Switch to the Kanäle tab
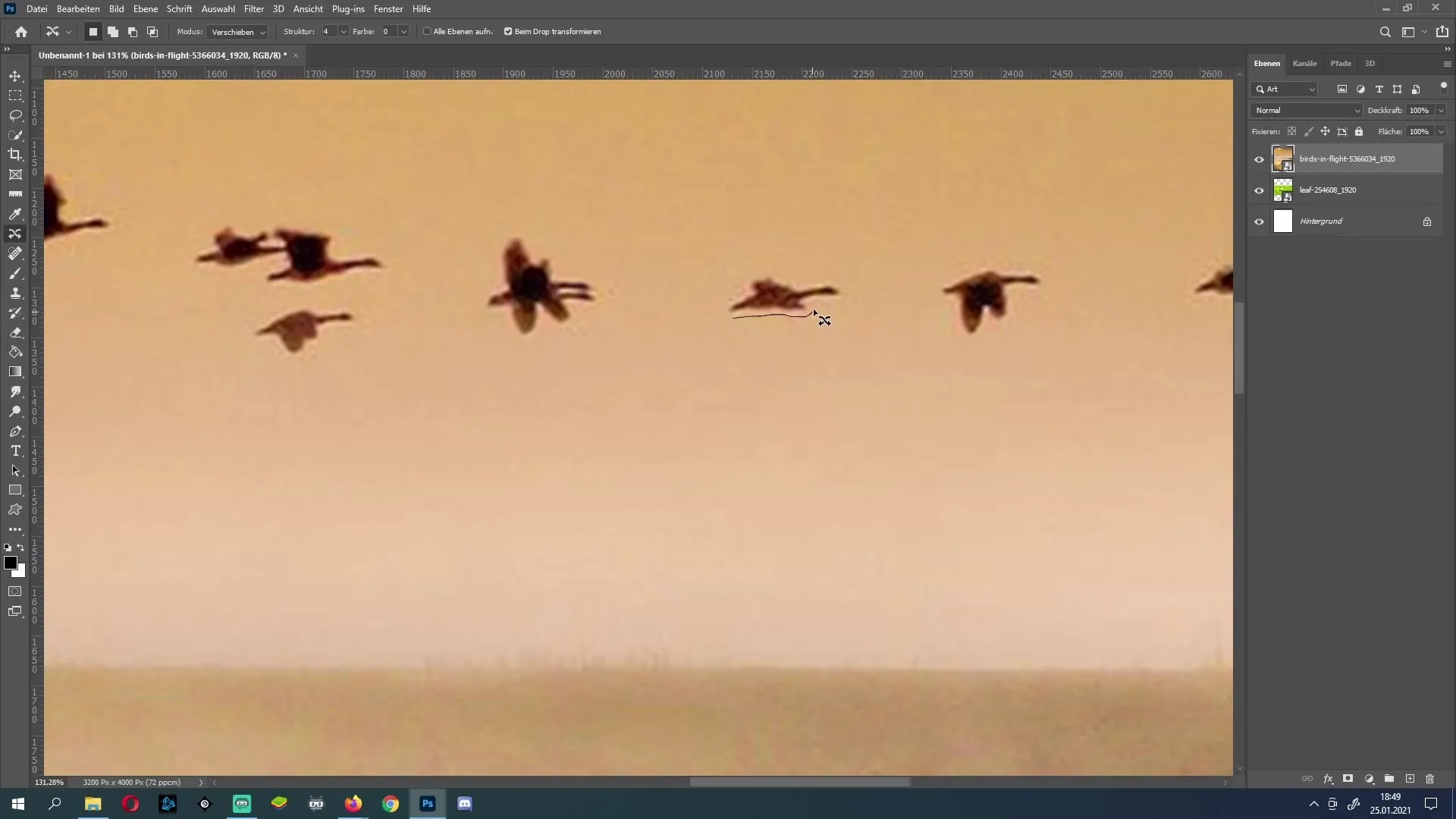Screen dimensions: 1456x819 (x=1304, y=64)
